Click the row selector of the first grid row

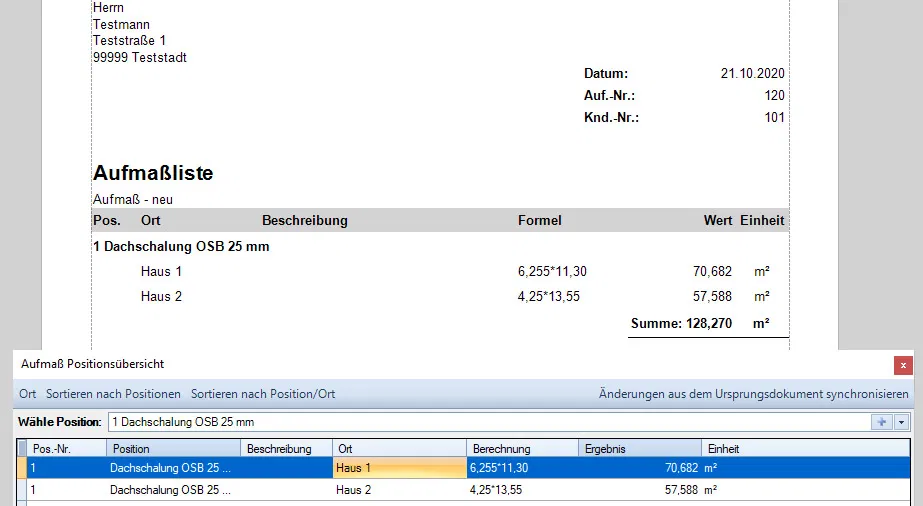pyautogui.click(x=22, y=467)
